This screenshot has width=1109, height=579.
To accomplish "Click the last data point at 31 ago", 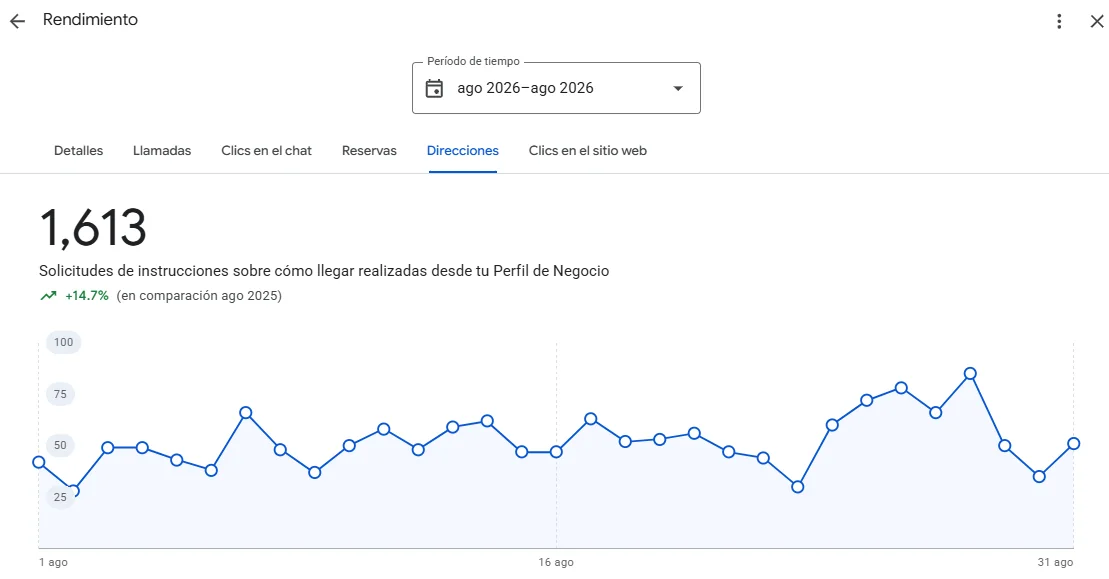I will [x=1074, y=443].
